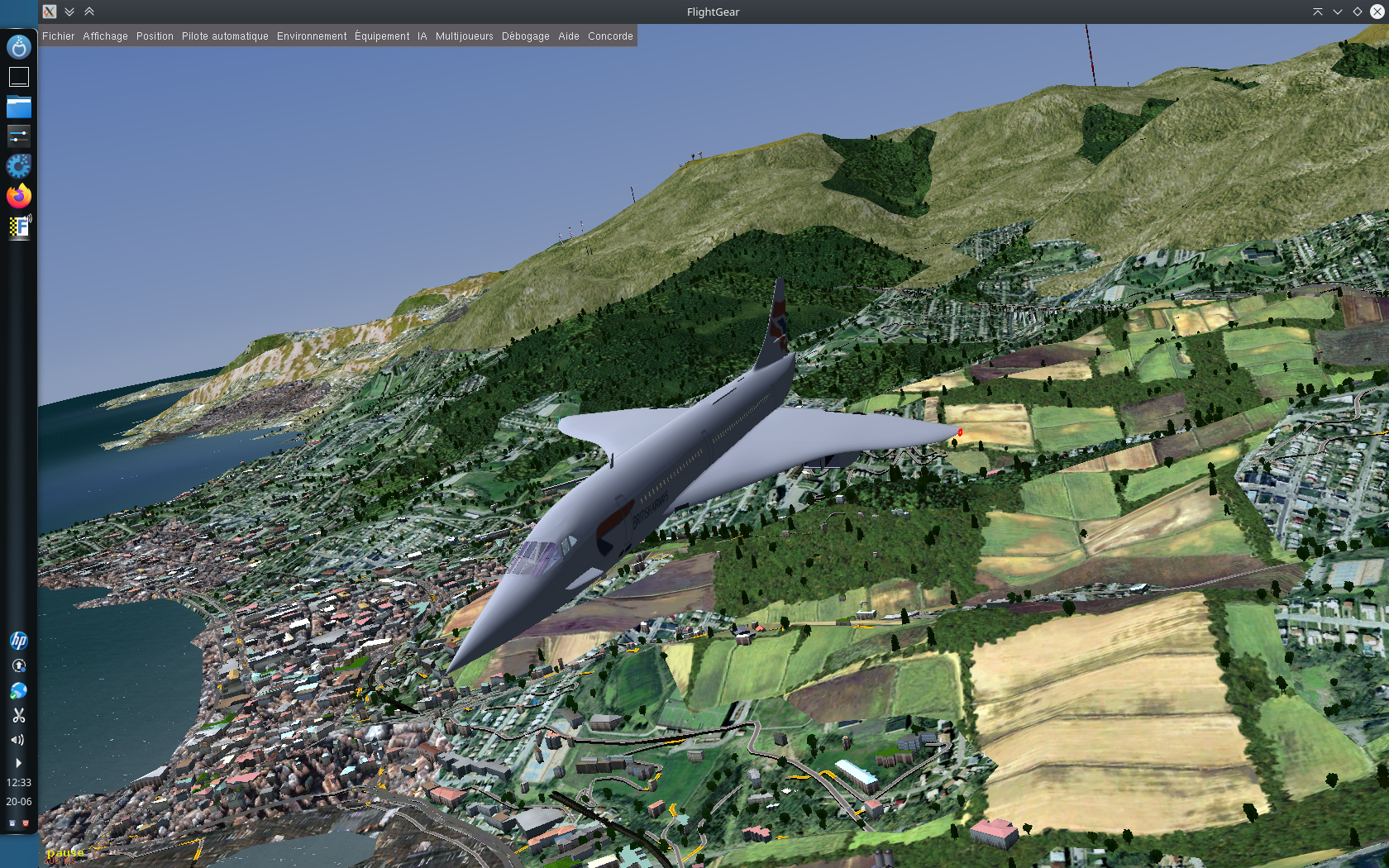Open the Fichier menu
This screenshot has width=1389, height=868.
(58, 36)
